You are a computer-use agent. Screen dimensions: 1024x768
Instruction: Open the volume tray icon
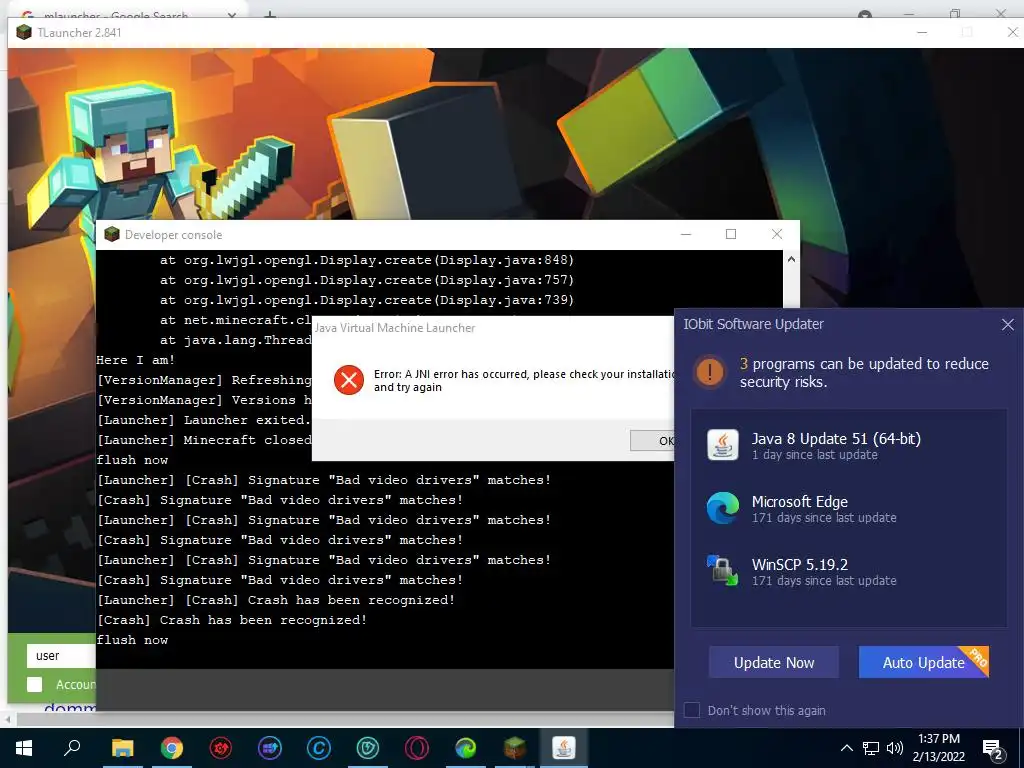[895, 748]
